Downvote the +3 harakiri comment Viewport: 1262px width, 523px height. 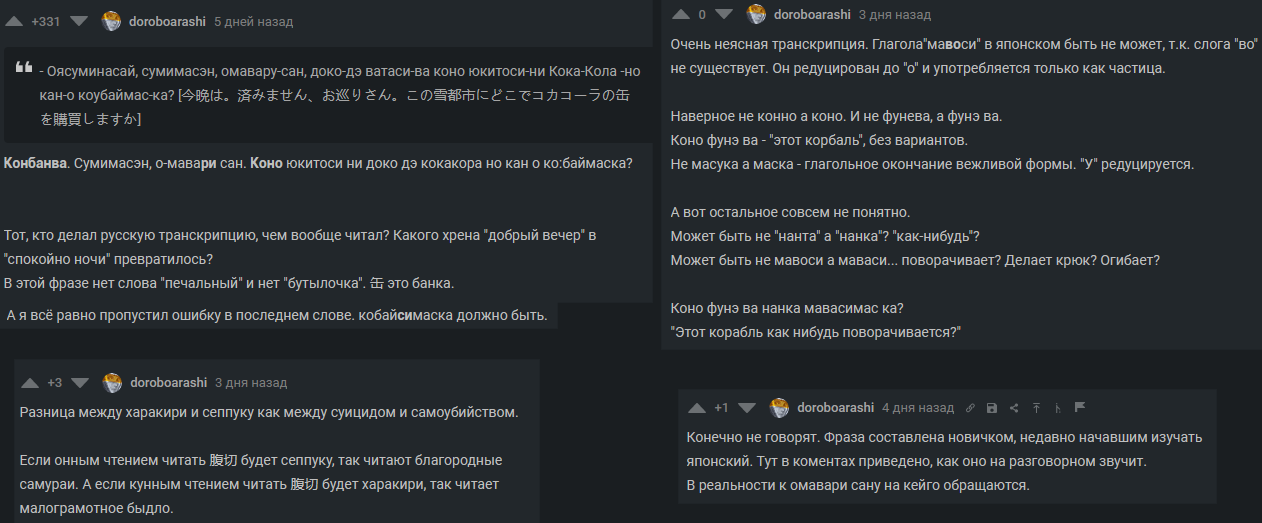click(x=81, y=383)
